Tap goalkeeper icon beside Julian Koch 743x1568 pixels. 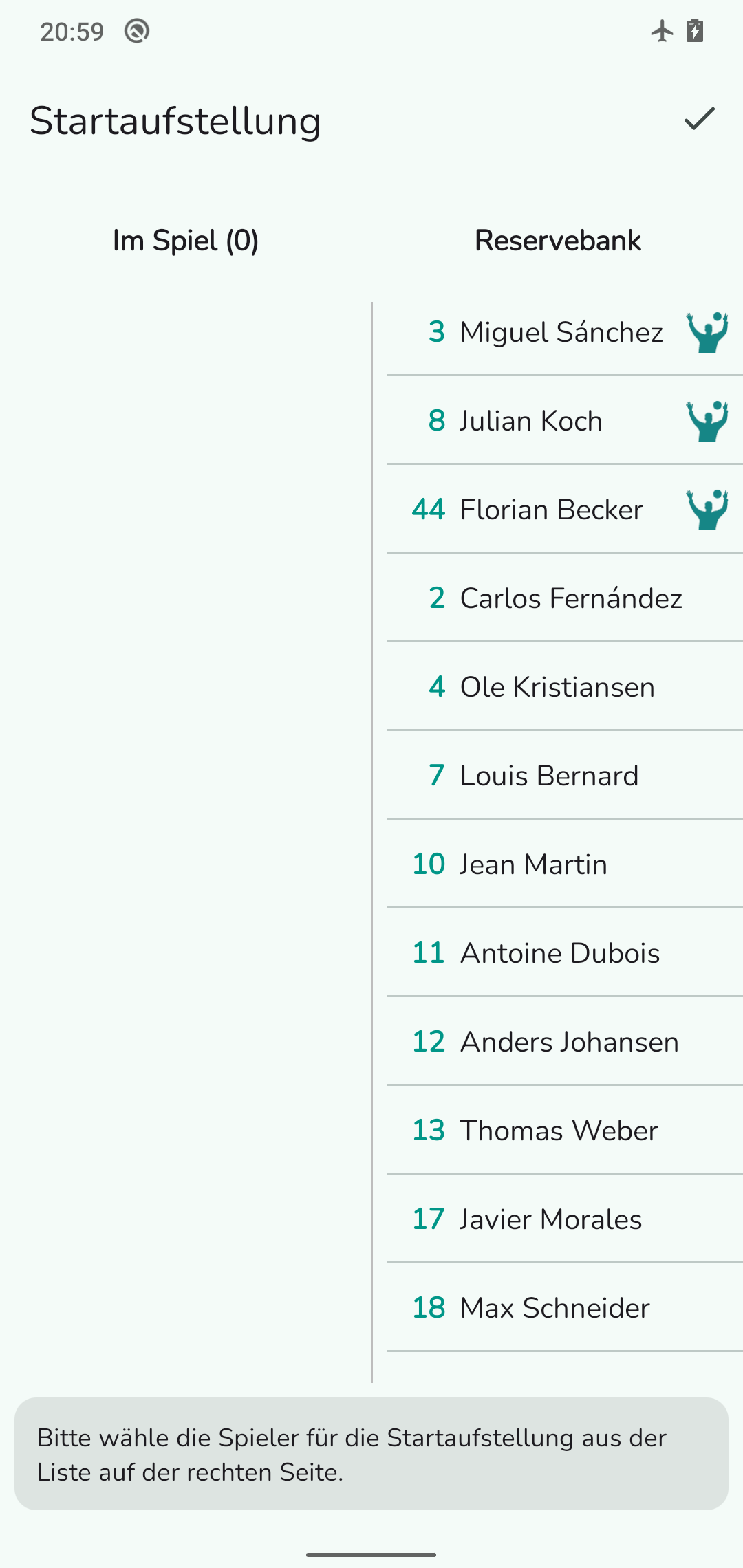(707, 421)
